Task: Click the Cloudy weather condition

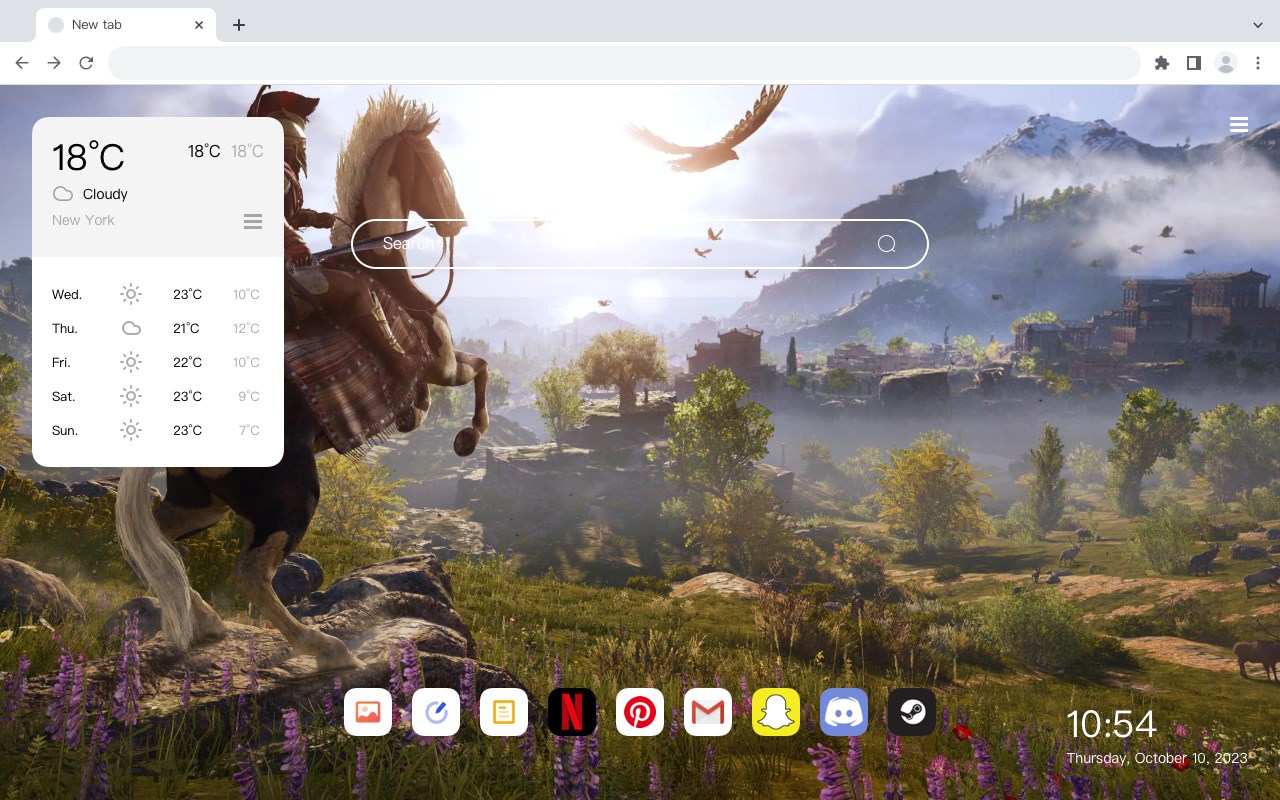Action: click(105, 194)
